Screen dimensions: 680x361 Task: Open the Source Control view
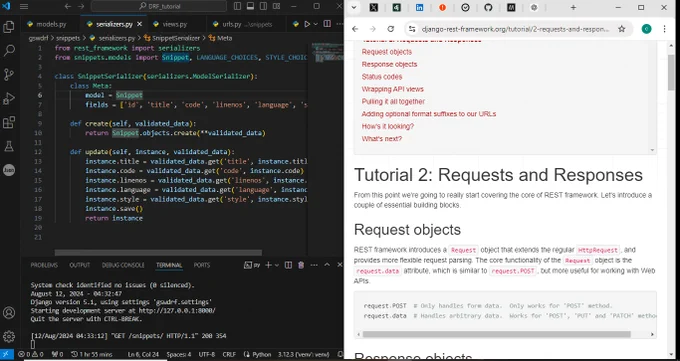pyautogui.click(x=9, y=75)
